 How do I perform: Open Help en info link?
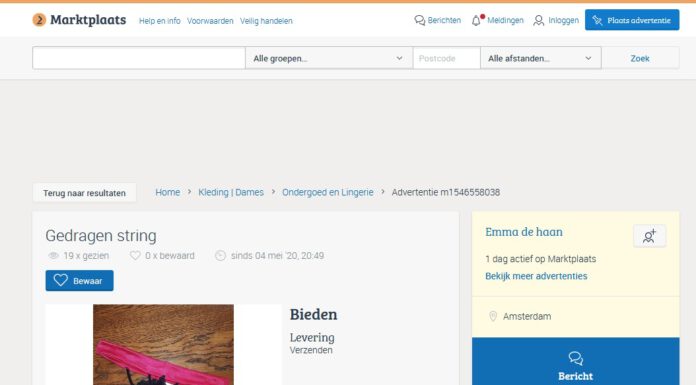160,21
